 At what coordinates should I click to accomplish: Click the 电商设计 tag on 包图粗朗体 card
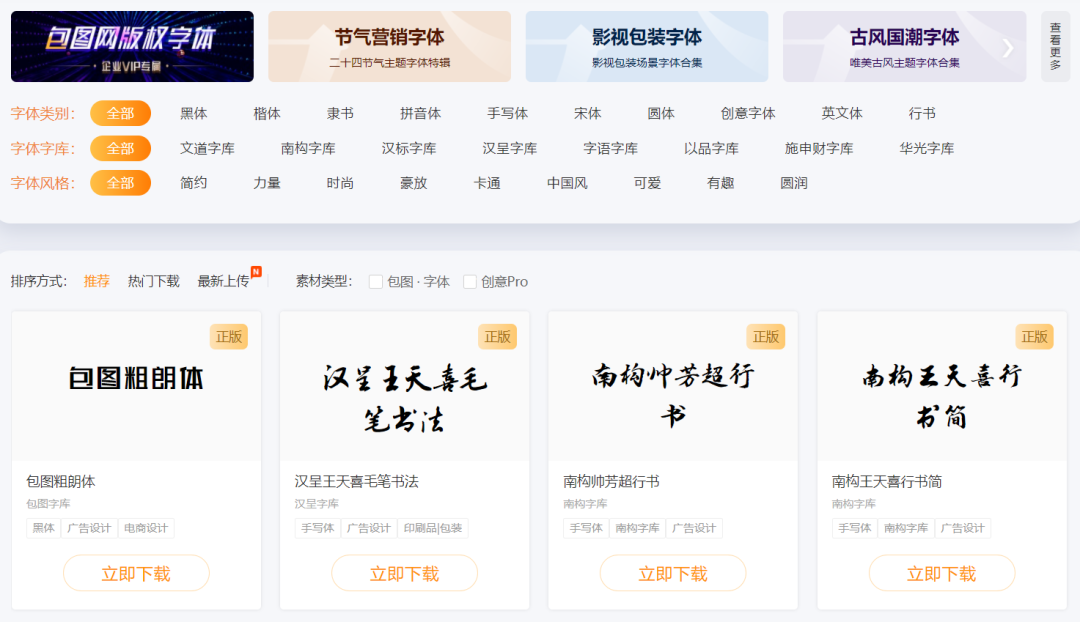(x=146, y=528)
